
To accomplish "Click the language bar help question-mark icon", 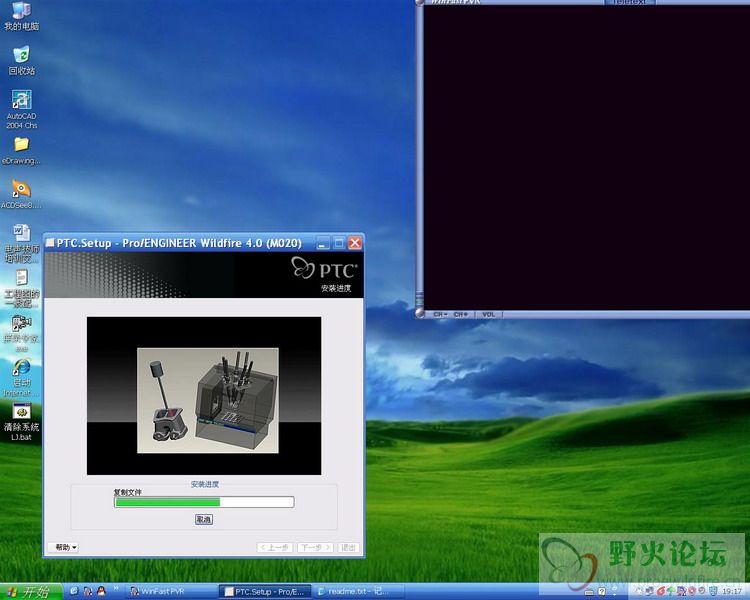I will [602, 592].
